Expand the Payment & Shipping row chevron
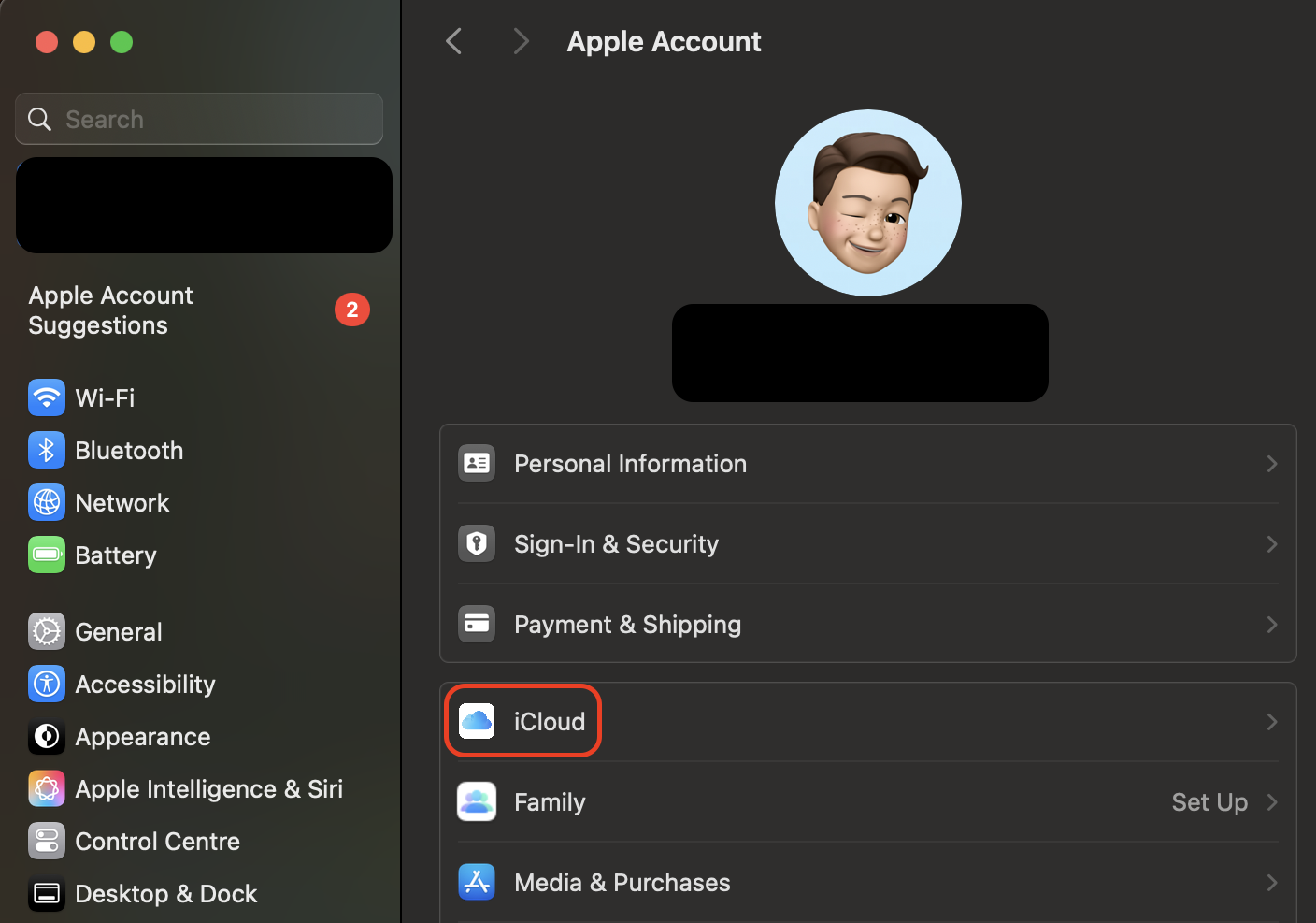Image resolution: width=1316 pixels, height=923 pixels. [1271, 624]
